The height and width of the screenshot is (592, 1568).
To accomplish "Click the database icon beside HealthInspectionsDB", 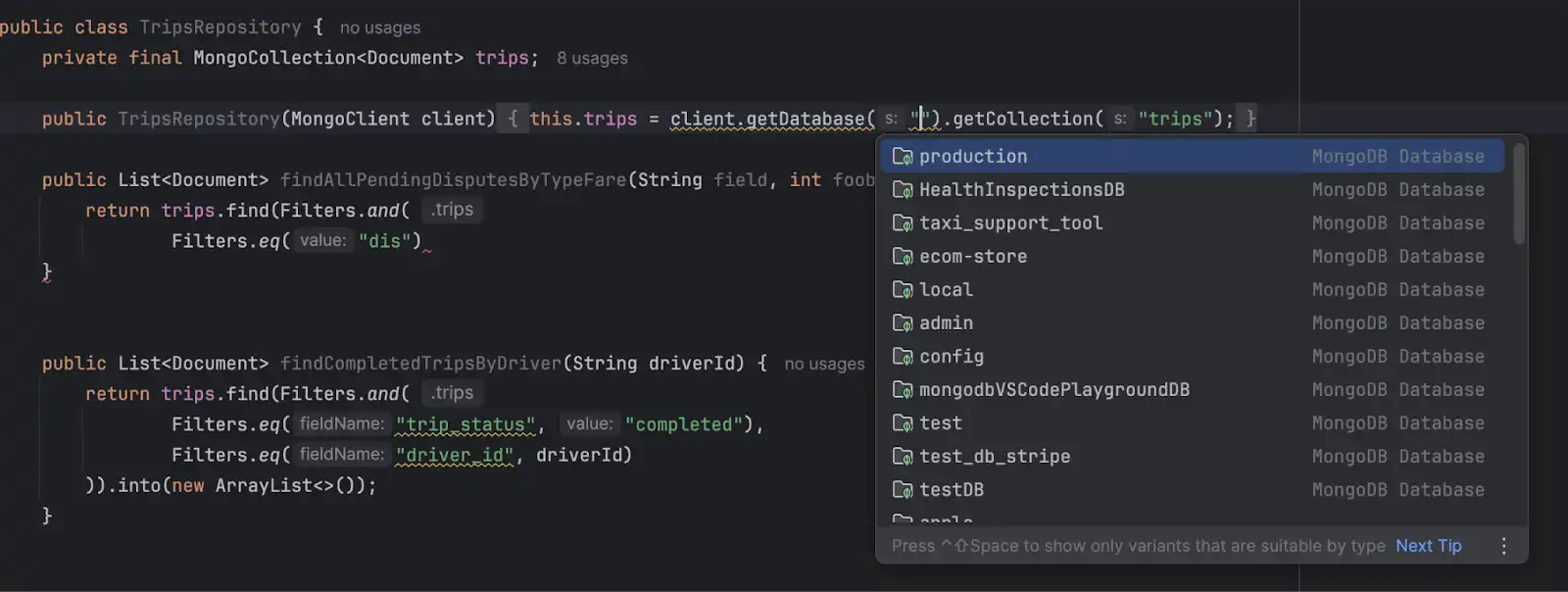I will tap(903, 190).
